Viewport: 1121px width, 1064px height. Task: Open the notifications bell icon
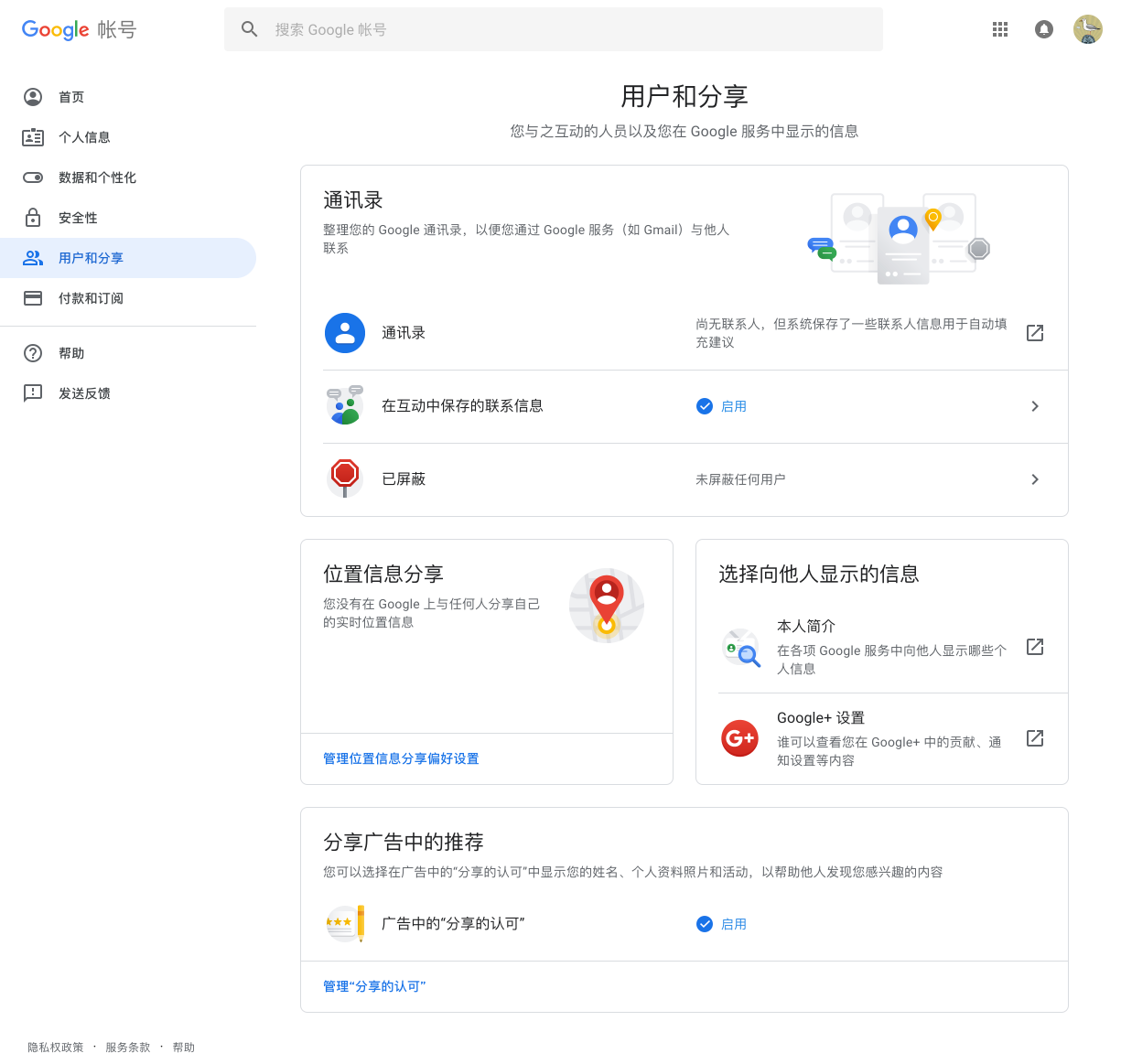pyautogui.click(x=1044, y=29)
